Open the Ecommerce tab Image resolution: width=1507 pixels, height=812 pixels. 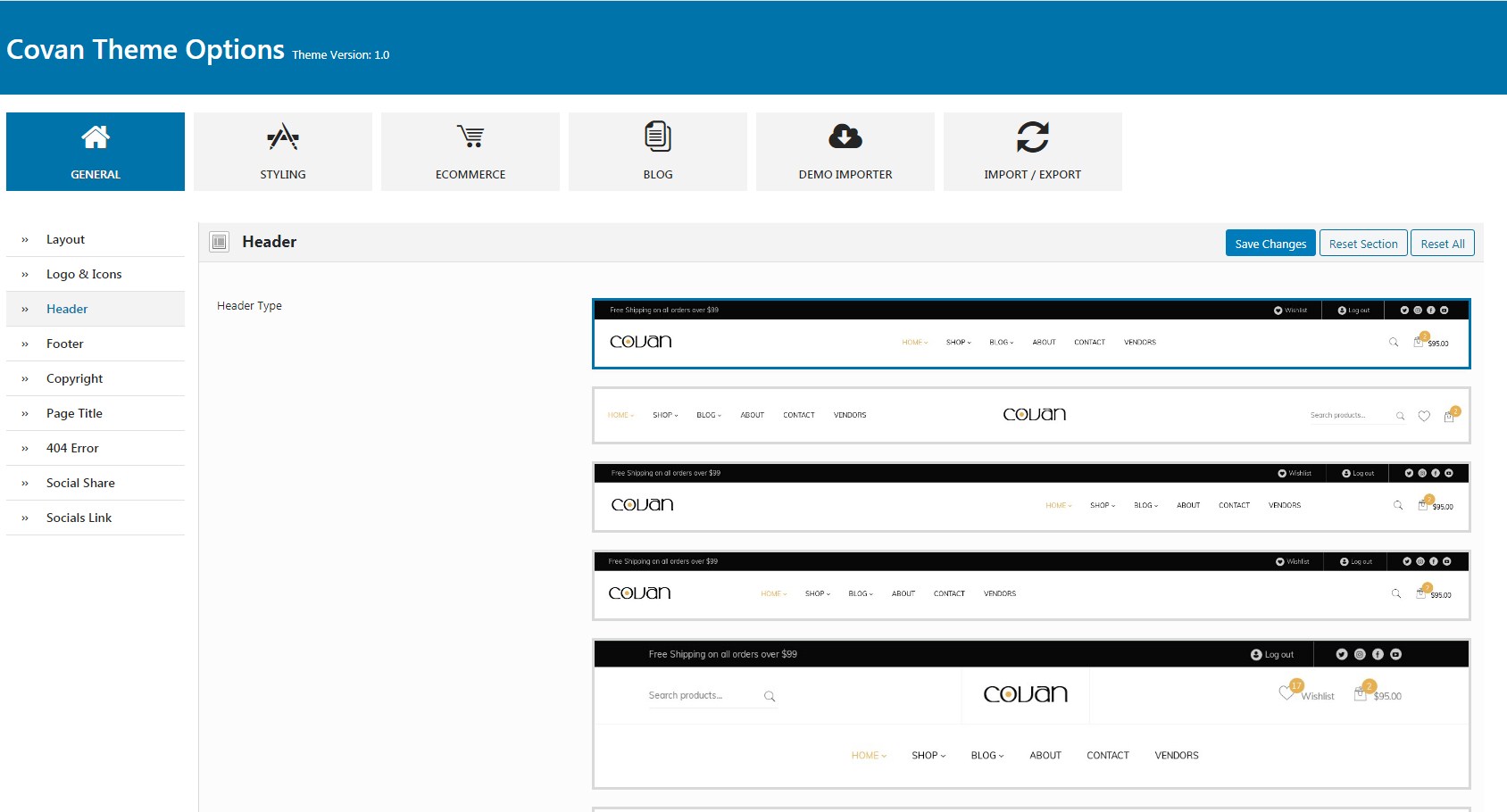(x=470, y=152)
